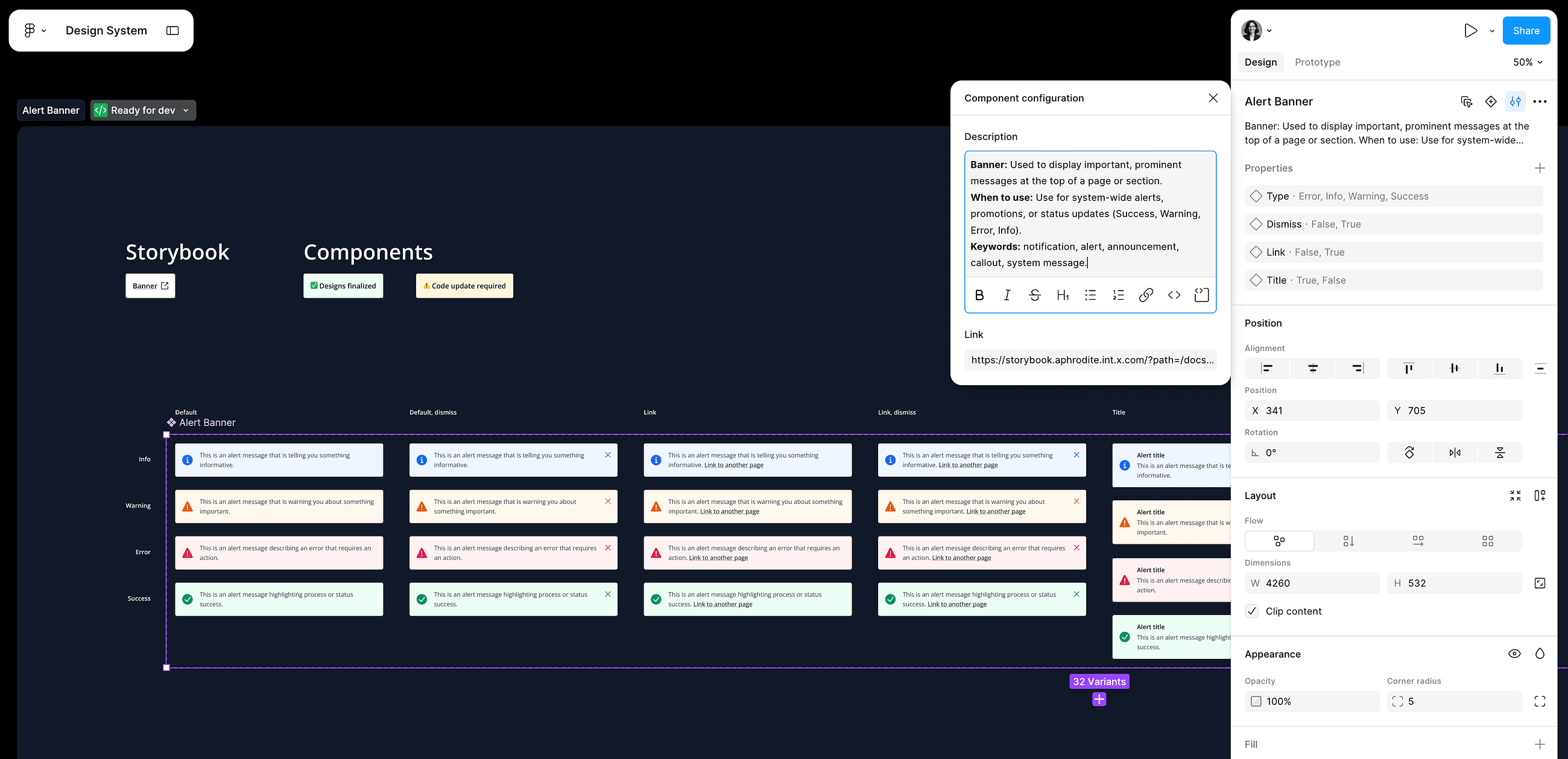Open the Banner Storybook link
This screenshot has width=1568, height=759.
[x=150, y=286]
